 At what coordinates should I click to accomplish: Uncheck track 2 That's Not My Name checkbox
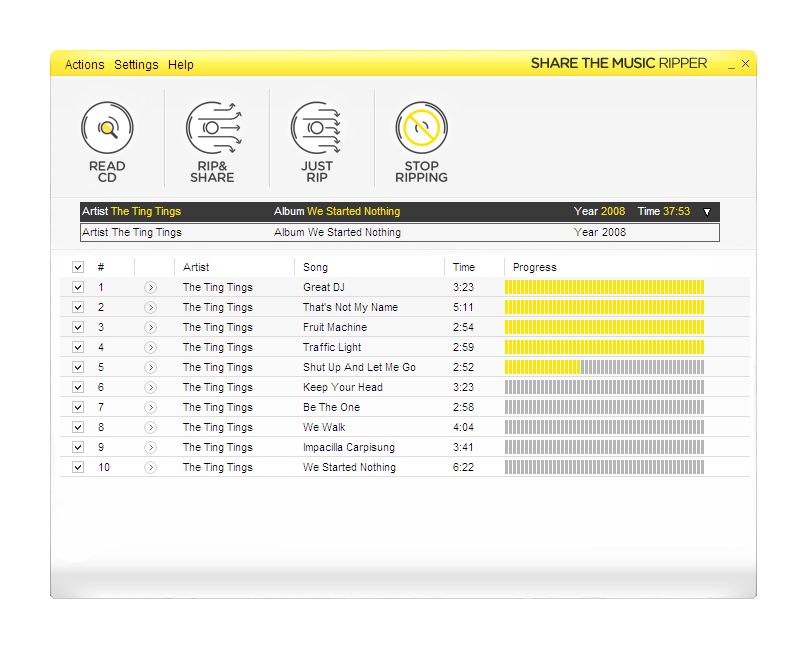click(78, 307)
